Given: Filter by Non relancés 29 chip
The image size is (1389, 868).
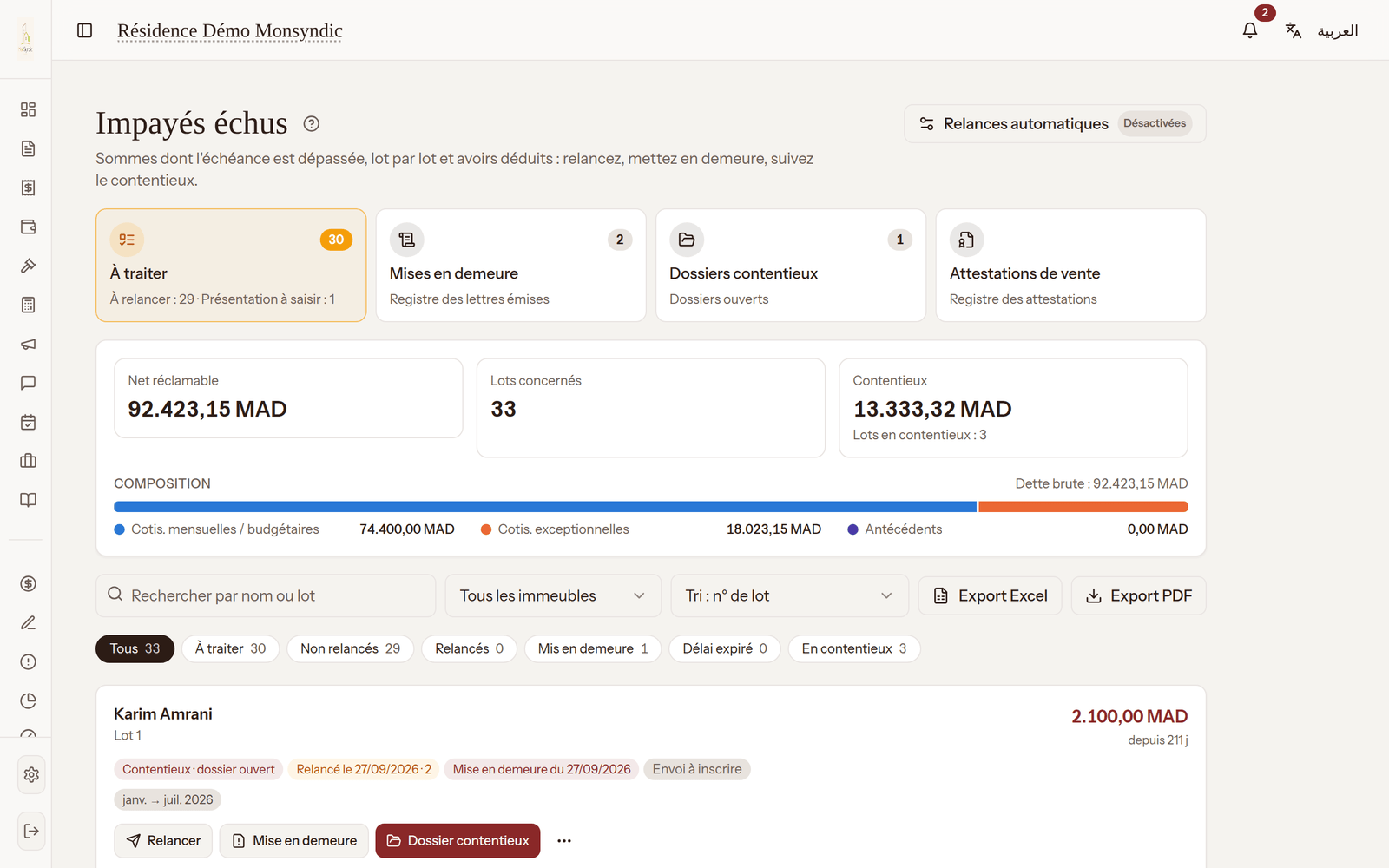Looking at the screenshot, I should click(350, 648).
